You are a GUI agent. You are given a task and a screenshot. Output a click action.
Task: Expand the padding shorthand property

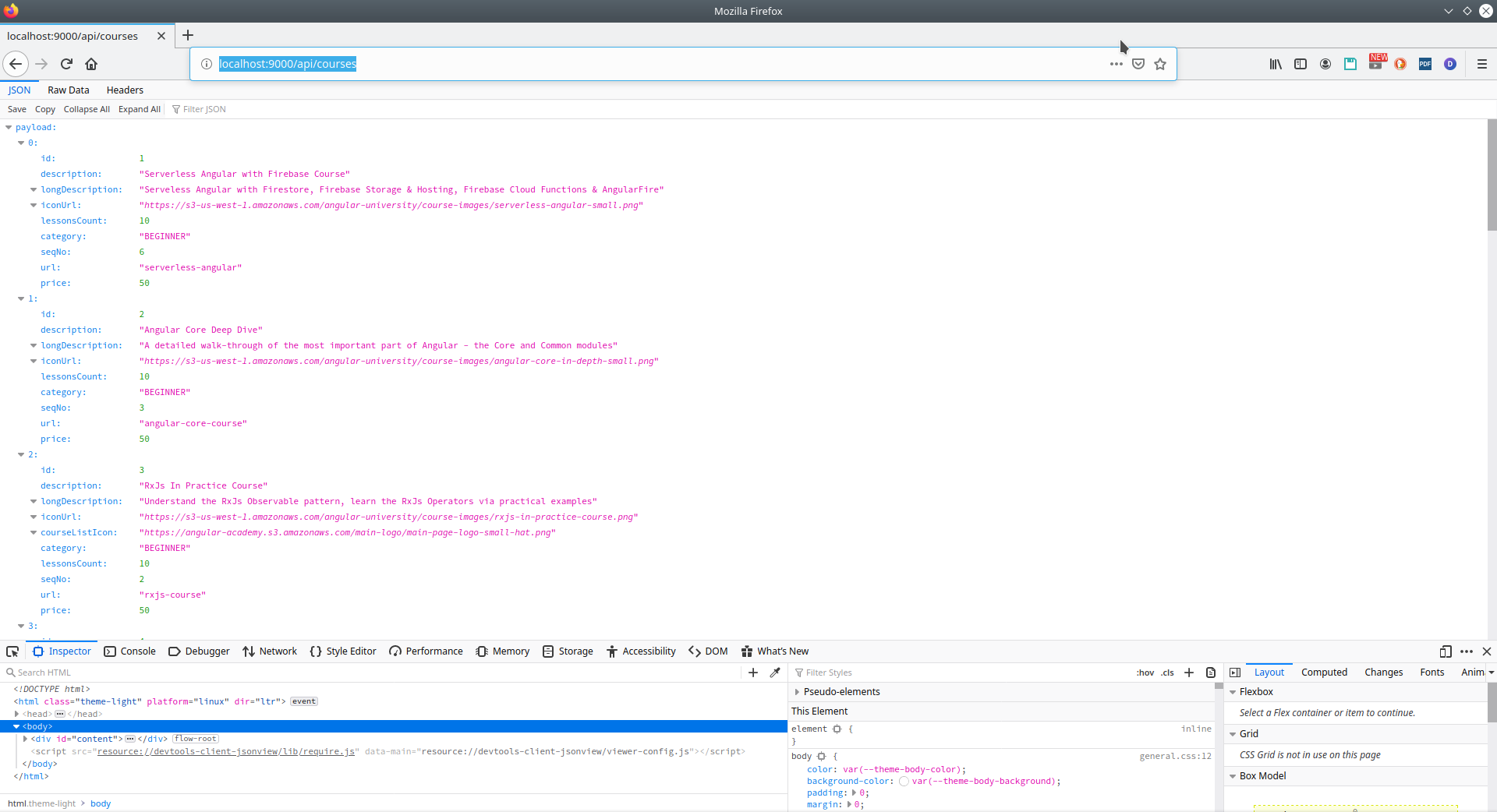coord(854,793)
